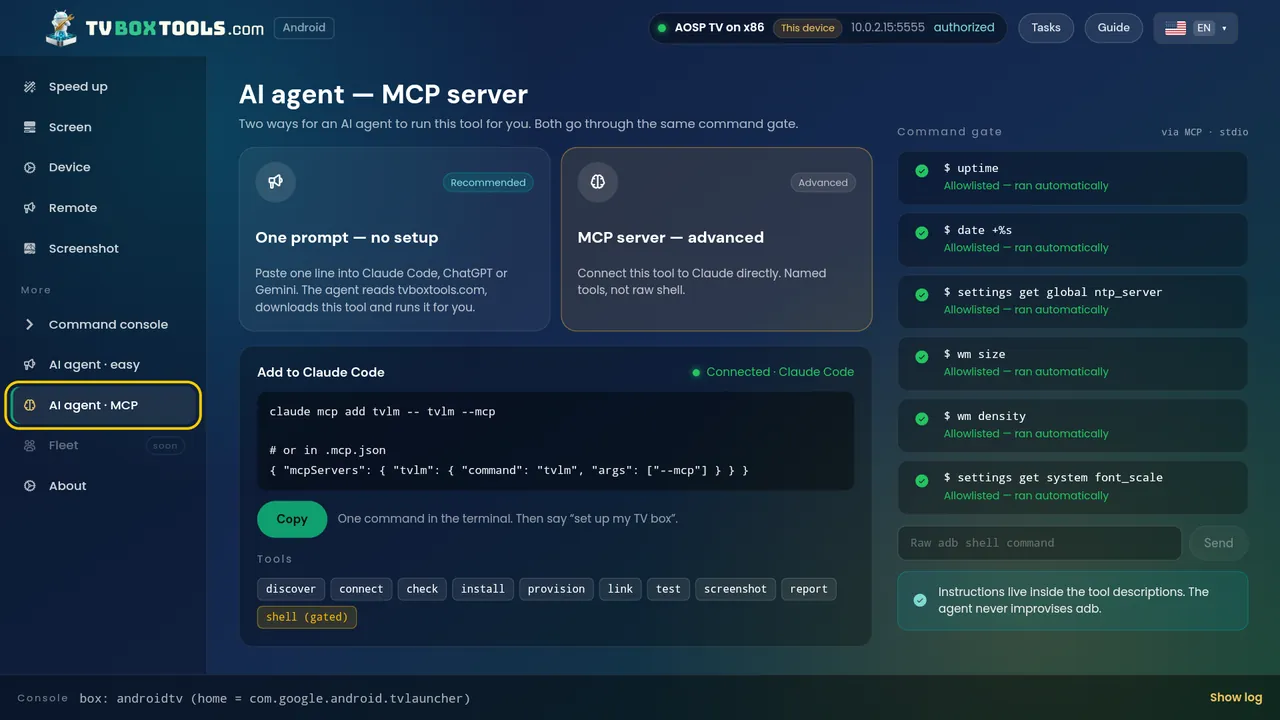Open the EN language dropdown
The width and height of the screenshot is (1280, 720).
click(x=1196, y=28)
